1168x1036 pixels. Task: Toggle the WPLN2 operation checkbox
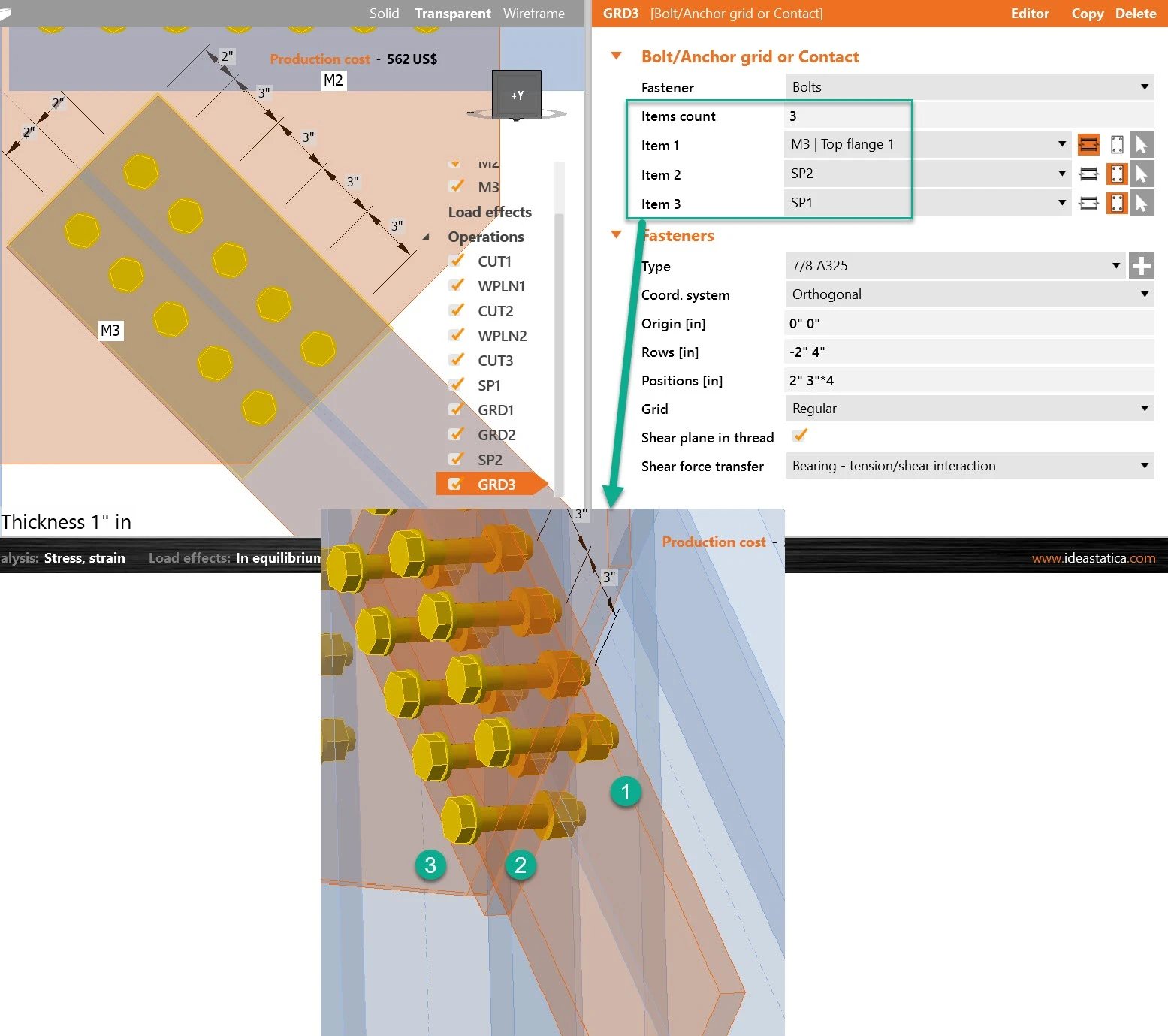click(x=456, y=335)
